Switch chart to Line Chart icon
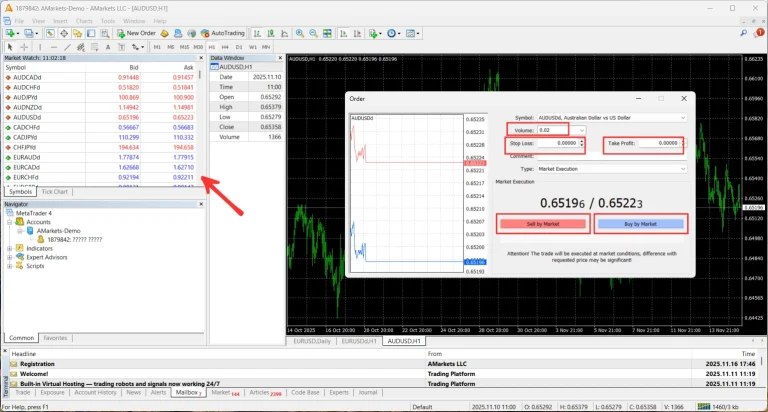Image resolution: width=768 pixels, height=412 pixels. coord(284,33)
